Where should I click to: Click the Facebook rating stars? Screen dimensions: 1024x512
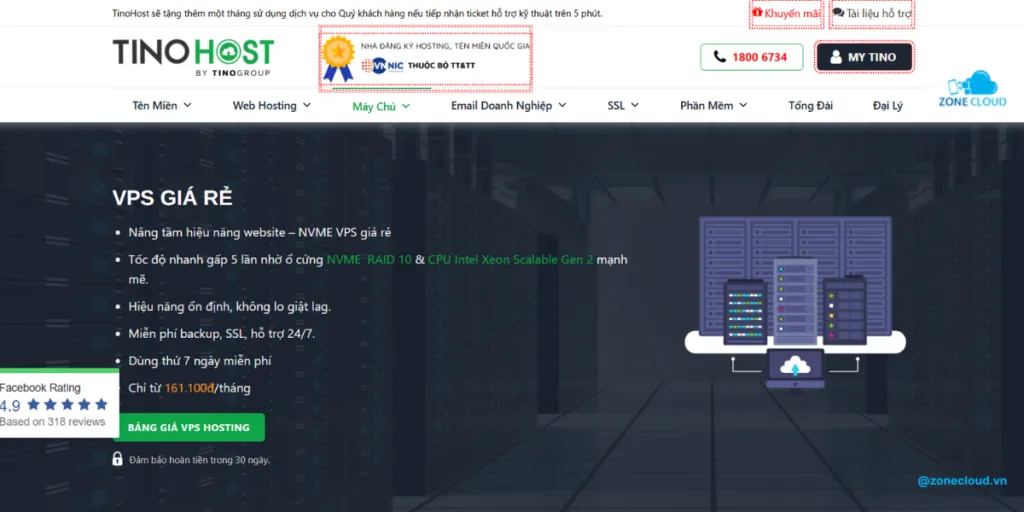pyautogui.click(x=67, y=404)
